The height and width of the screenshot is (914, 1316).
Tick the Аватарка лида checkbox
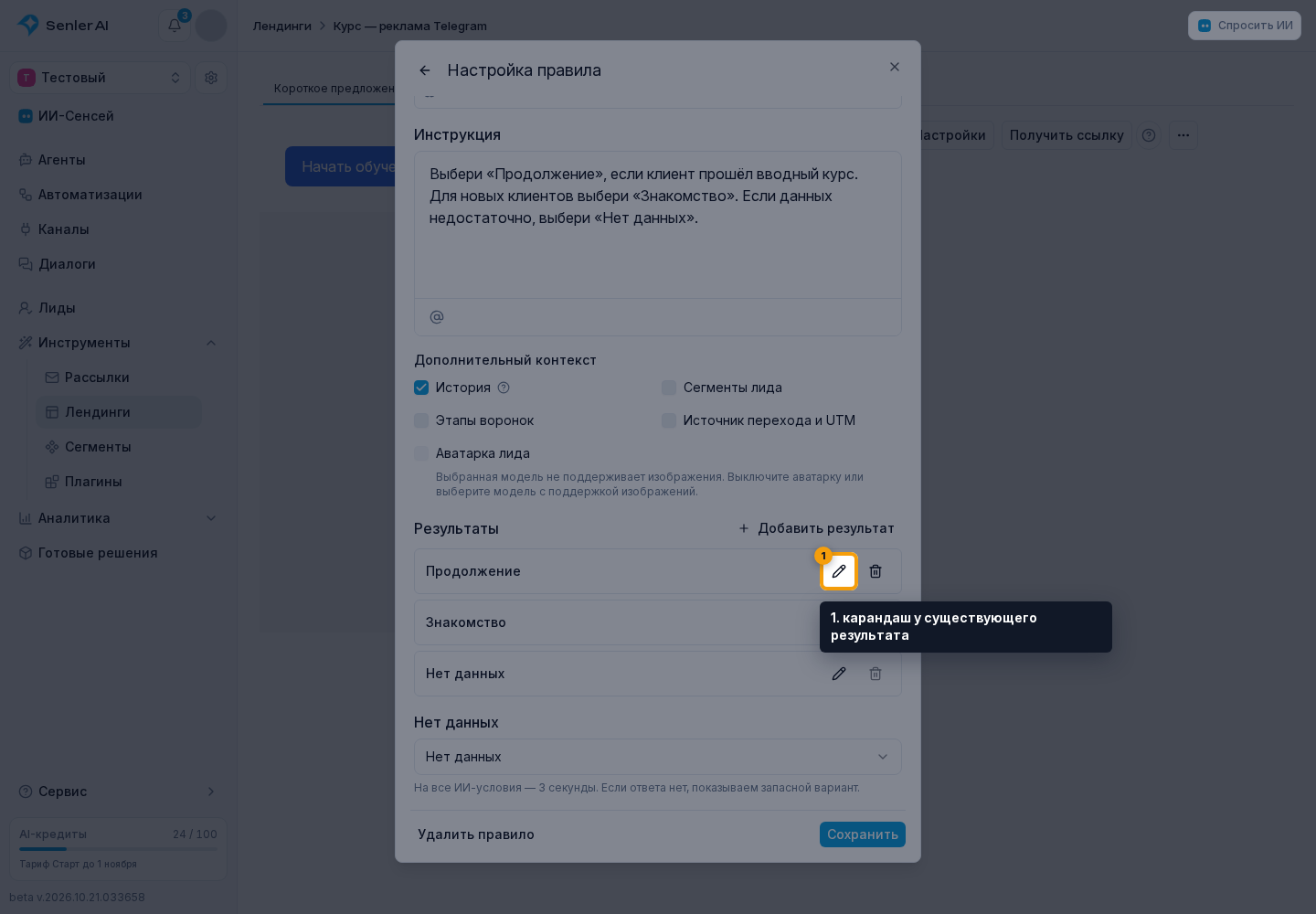421,453
